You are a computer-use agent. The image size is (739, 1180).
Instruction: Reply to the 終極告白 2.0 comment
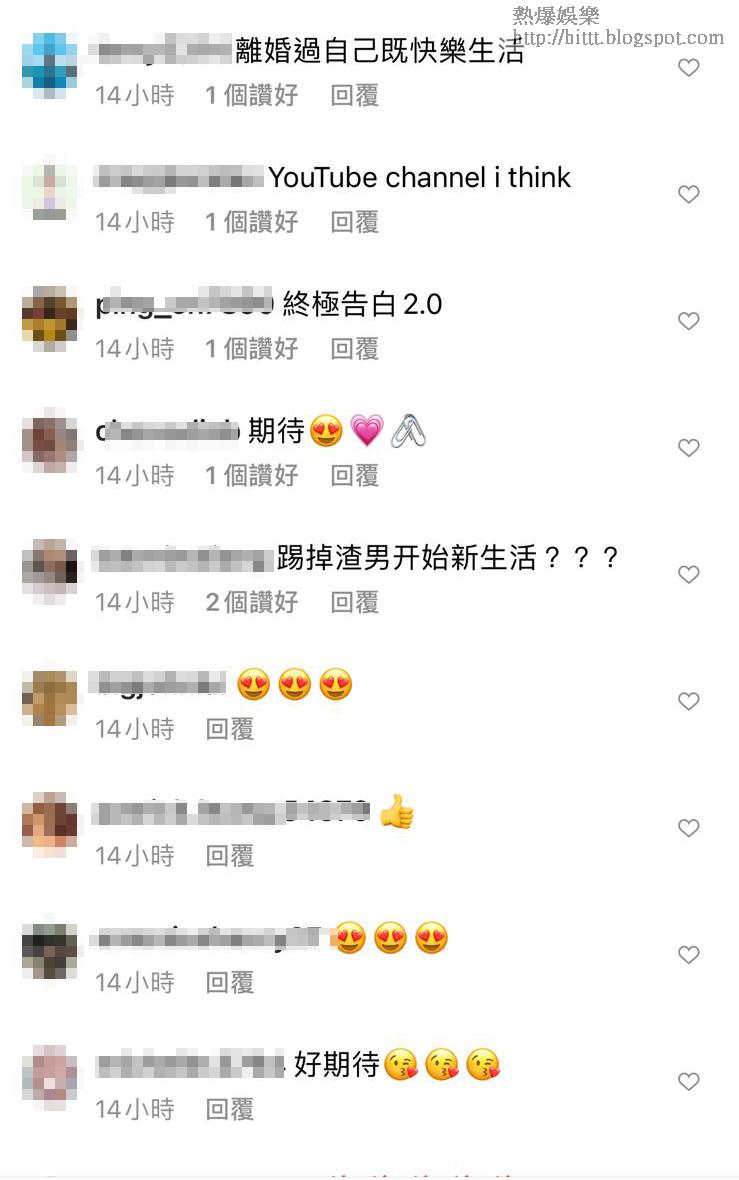tap(354, 348)
